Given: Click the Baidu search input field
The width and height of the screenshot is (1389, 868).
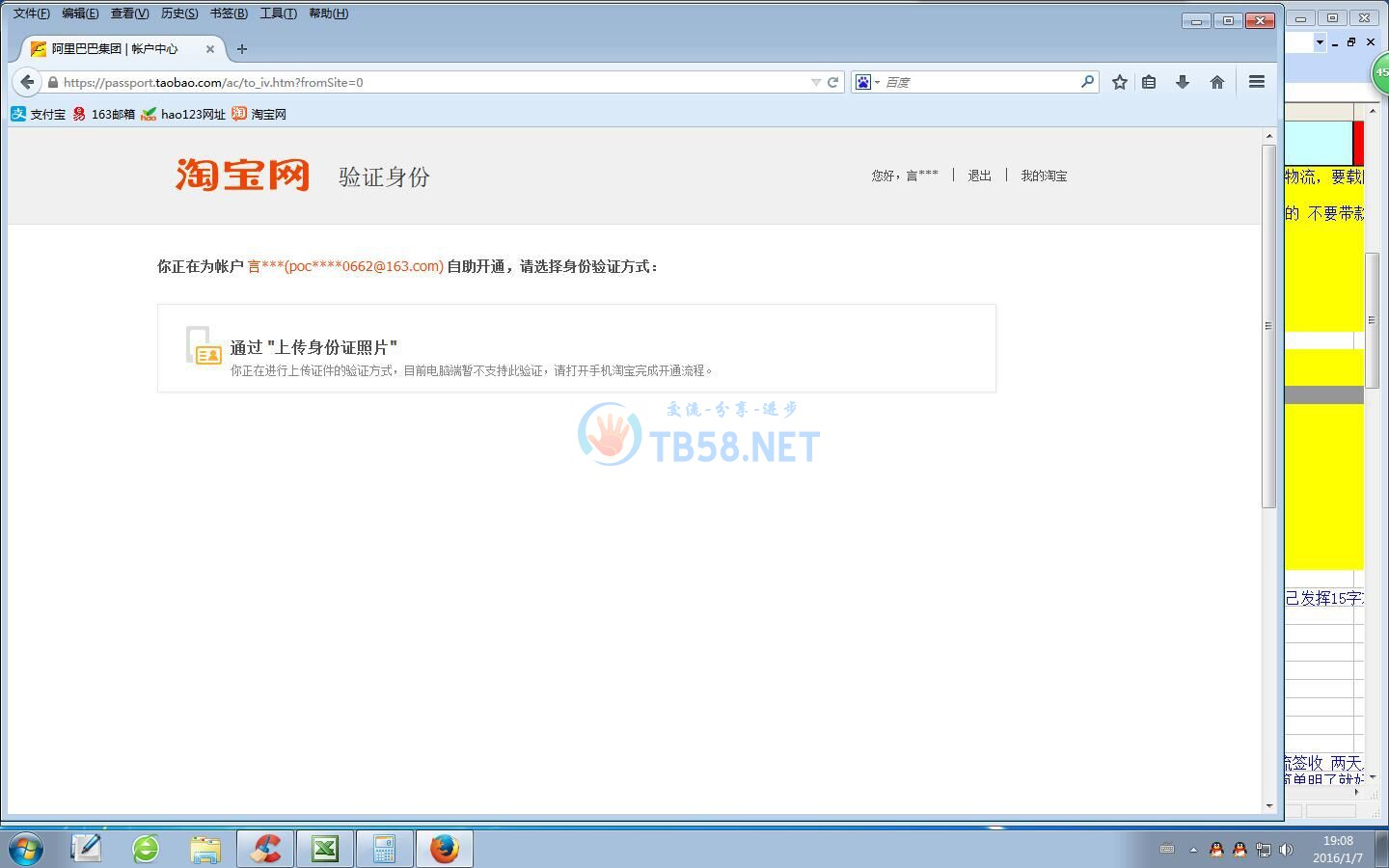Looking at the screenshot, I should coord(979,82).
